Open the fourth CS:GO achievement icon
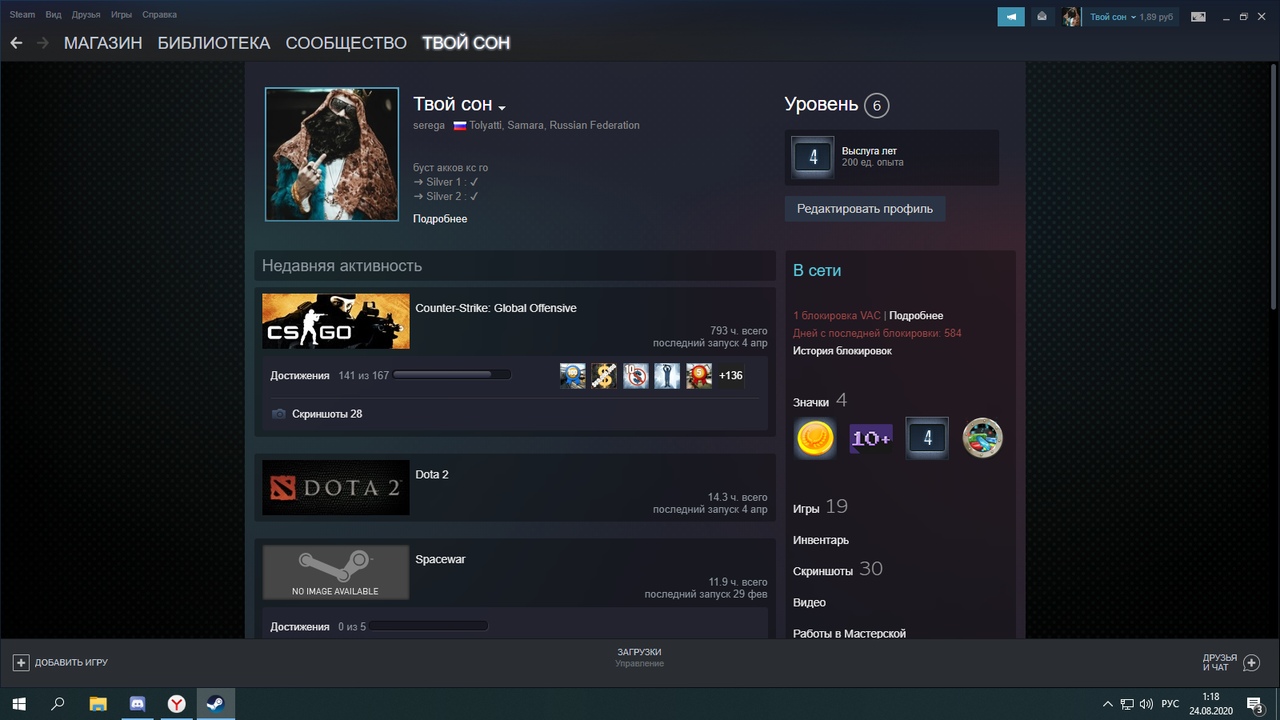Screen dimensions: 1280x720 click(x=667, y=376)
